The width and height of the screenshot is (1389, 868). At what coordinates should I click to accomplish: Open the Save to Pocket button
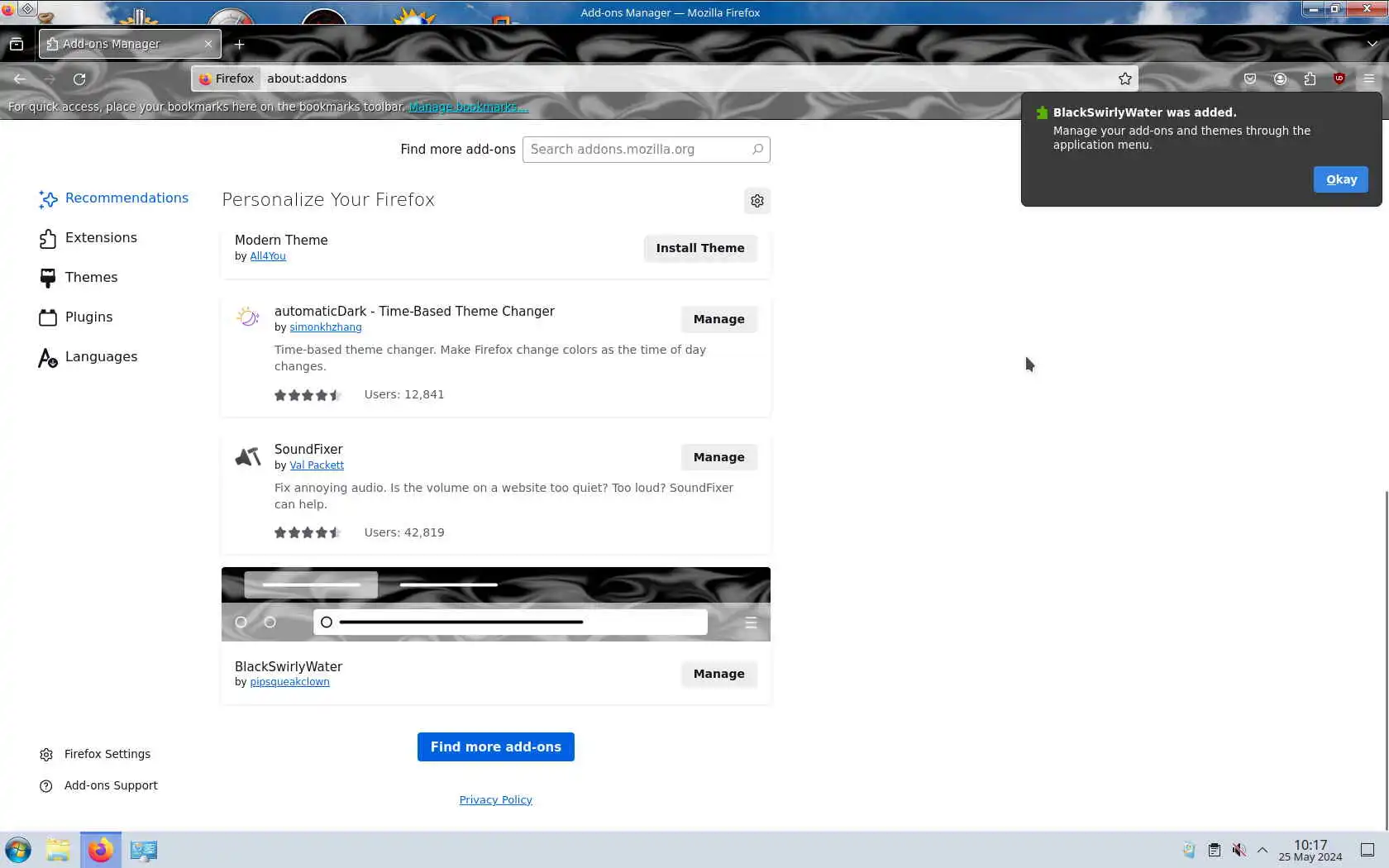1250,79
